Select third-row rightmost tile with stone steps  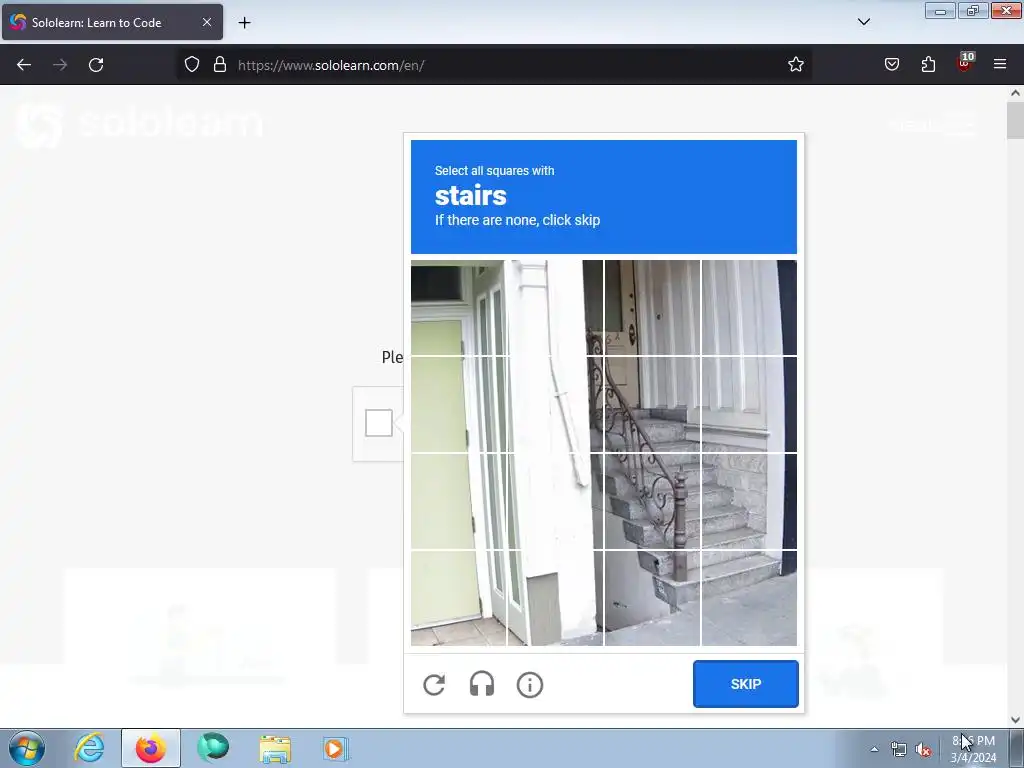coord(749,501)
